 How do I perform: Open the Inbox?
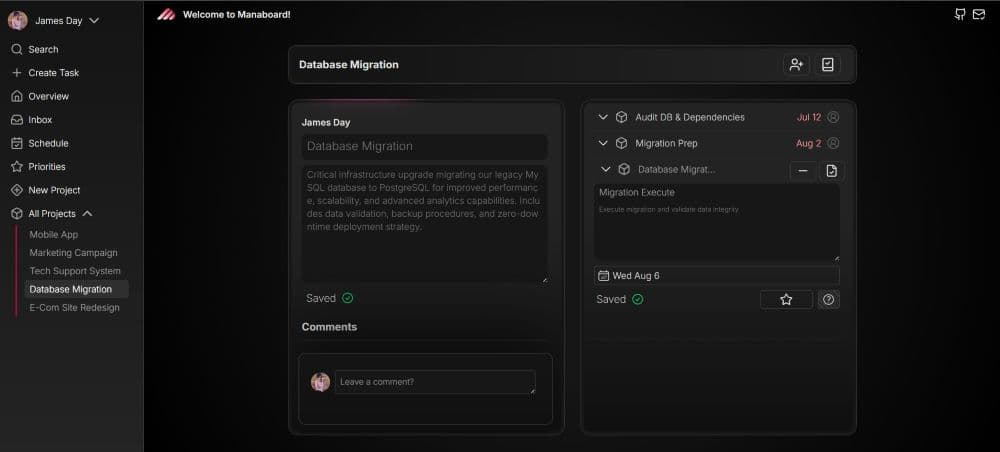tap(40, 120)
